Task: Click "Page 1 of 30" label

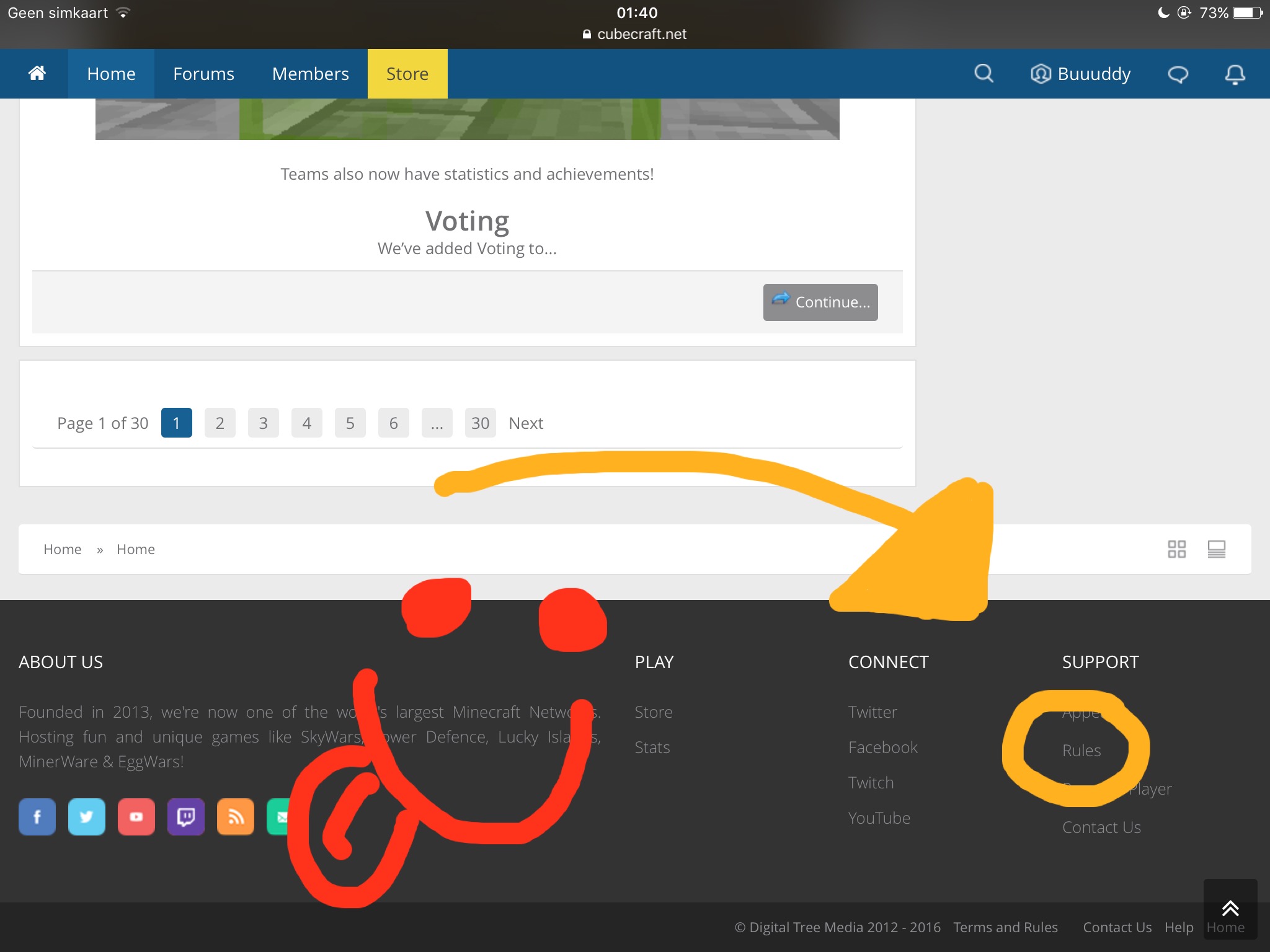Action: tap(103, 423)
